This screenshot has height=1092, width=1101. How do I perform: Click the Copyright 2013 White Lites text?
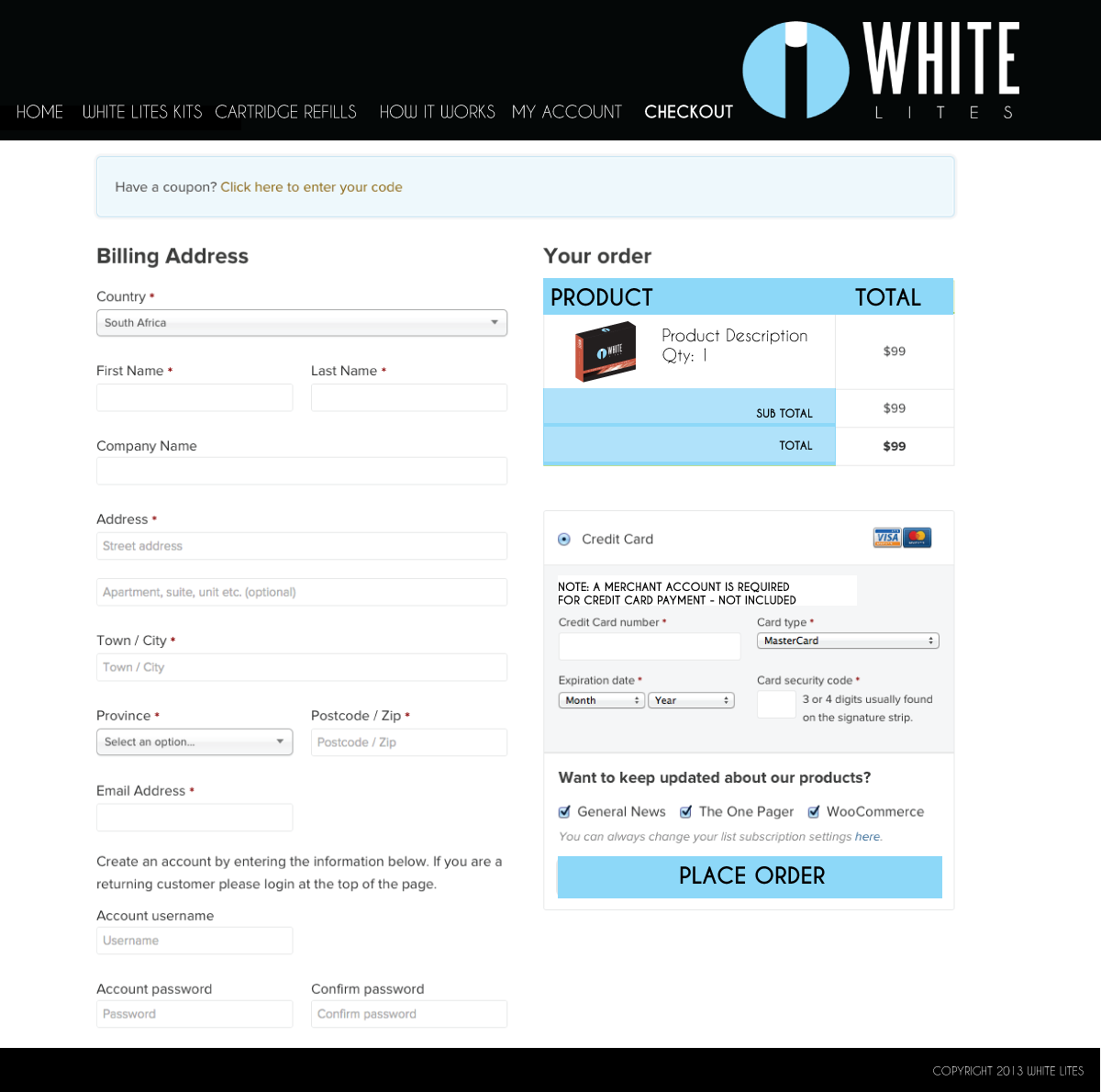point(1008,1071)
